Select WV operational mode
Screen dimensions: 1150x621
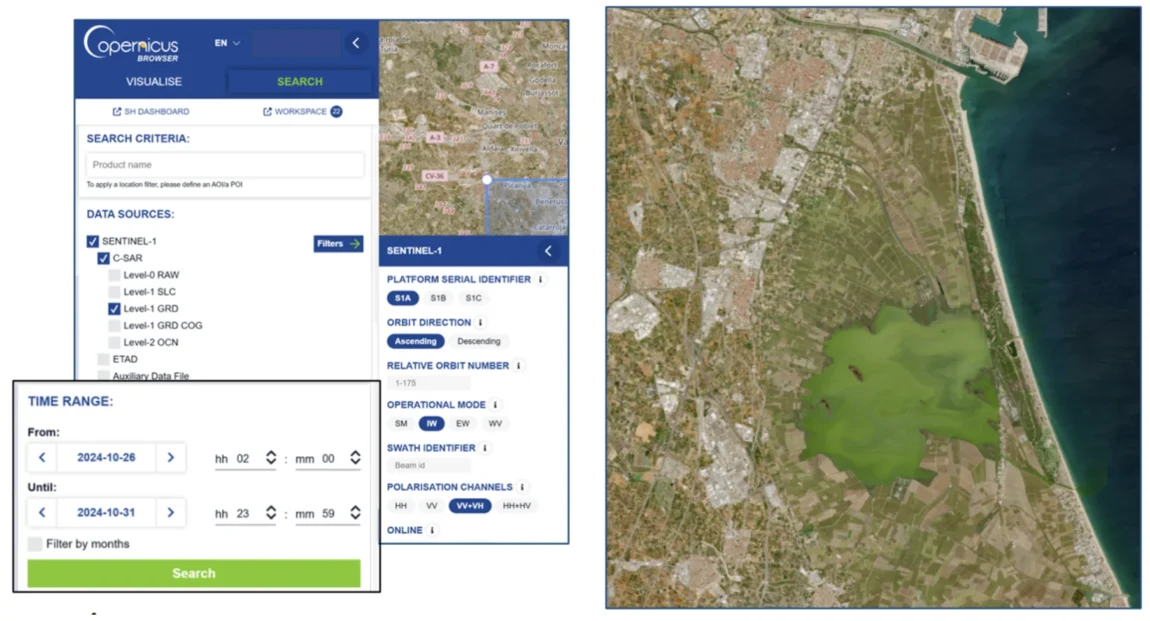(495, 424)
